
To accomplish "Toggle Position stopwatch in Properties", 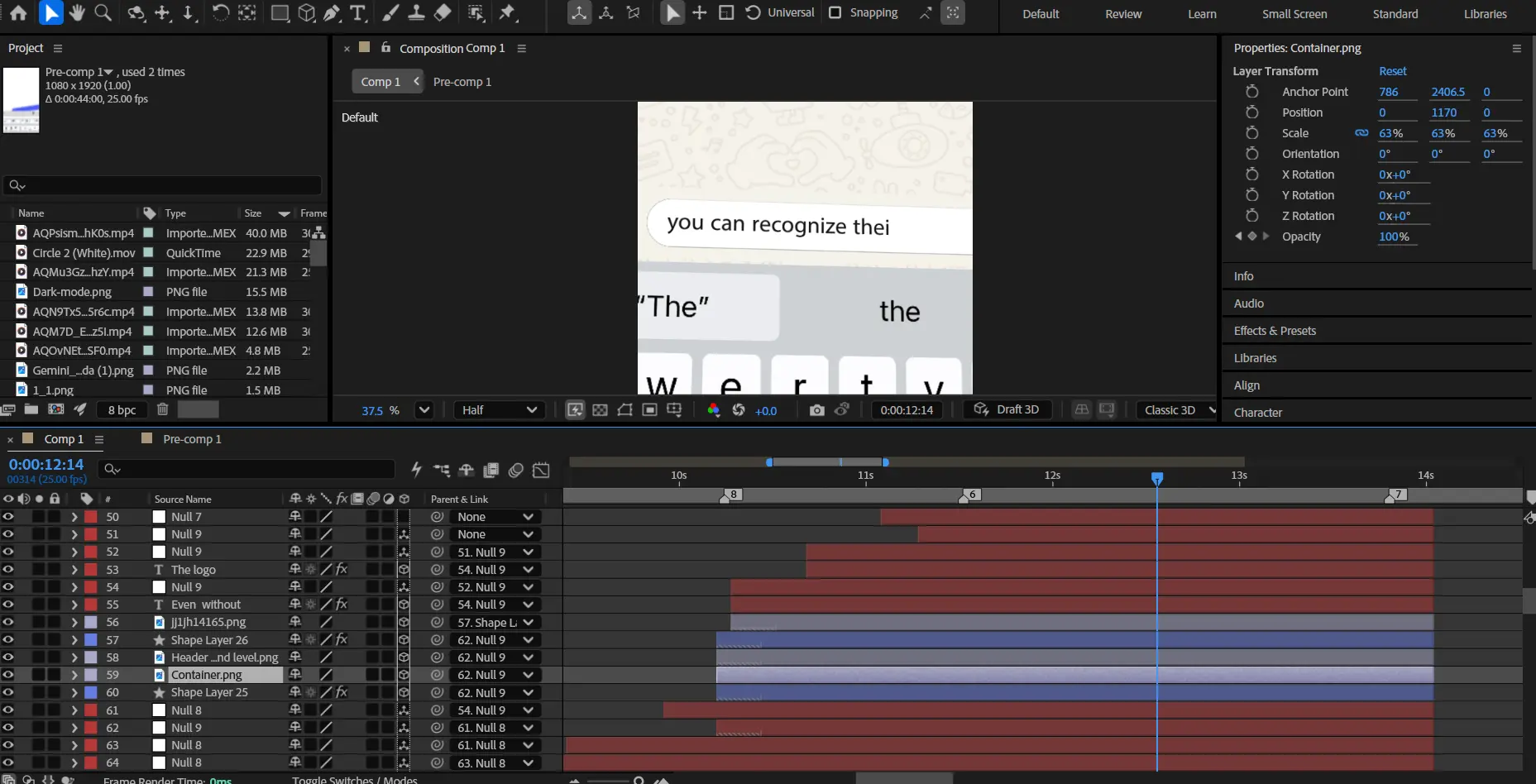I will (x=1251, y=112).
